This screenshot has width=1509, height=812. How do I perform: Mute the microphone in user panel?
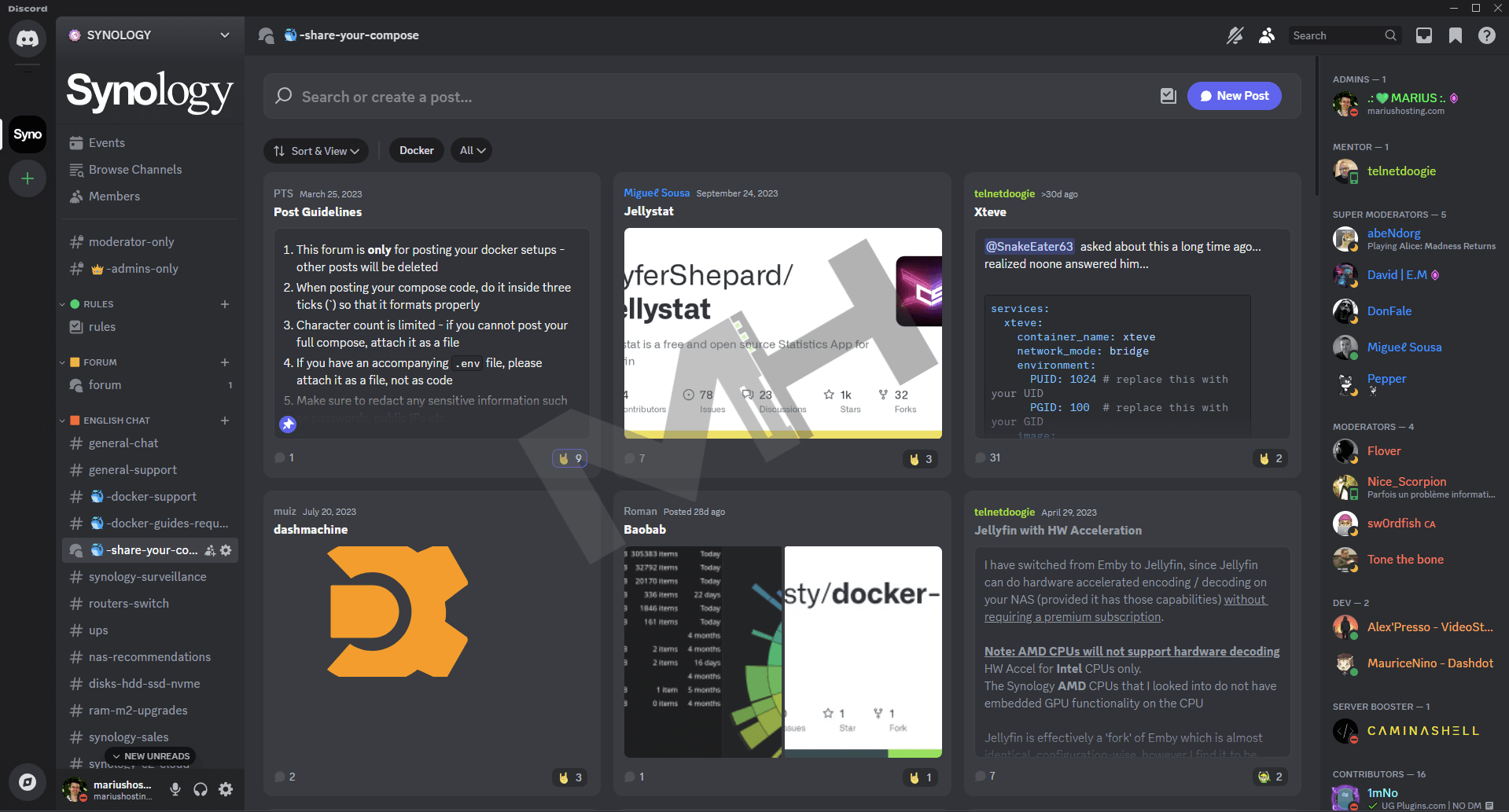pyautogui.click(x=175, y=789)
